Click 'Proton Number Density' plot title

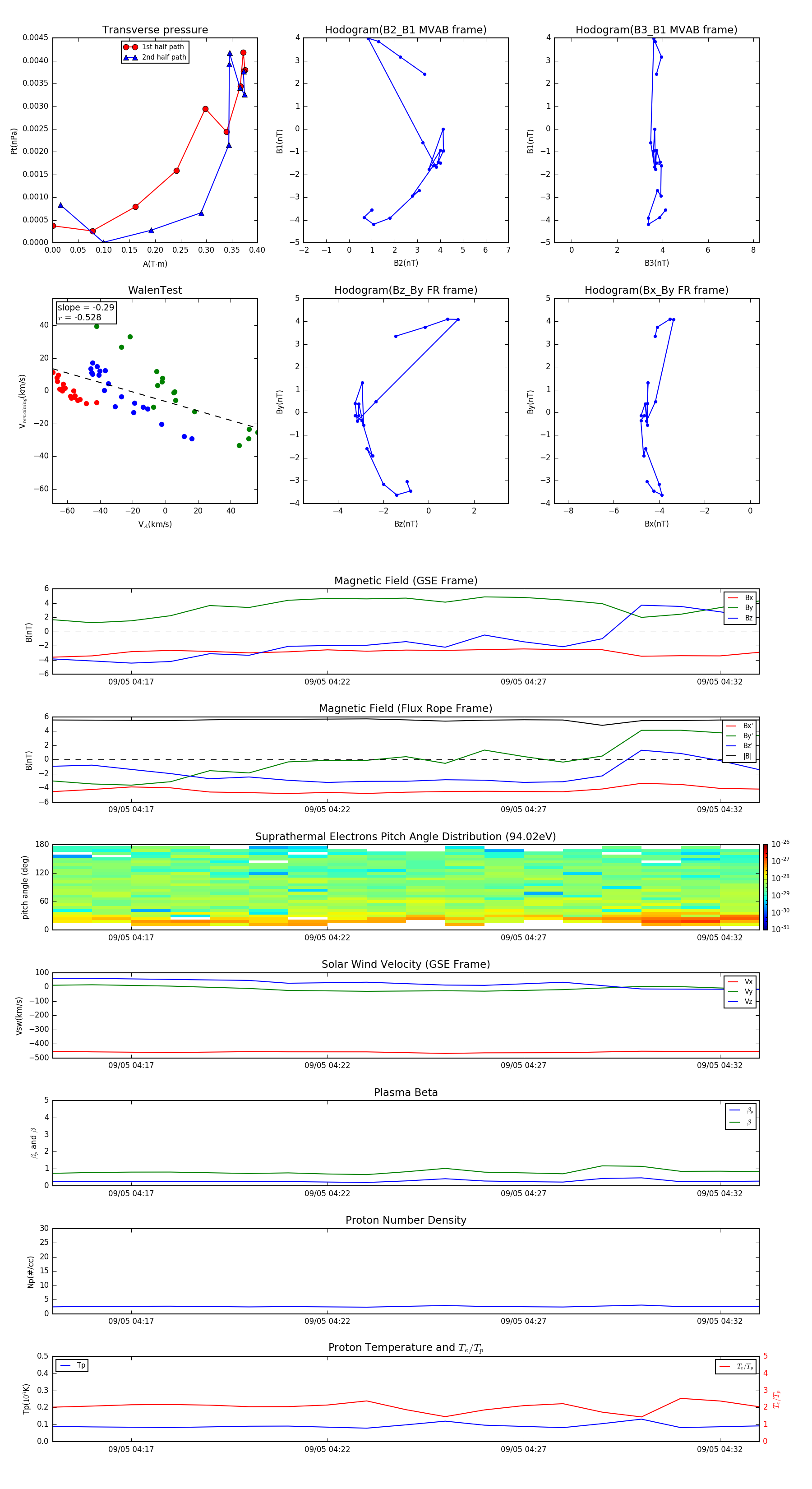[x=406, y=1220]
